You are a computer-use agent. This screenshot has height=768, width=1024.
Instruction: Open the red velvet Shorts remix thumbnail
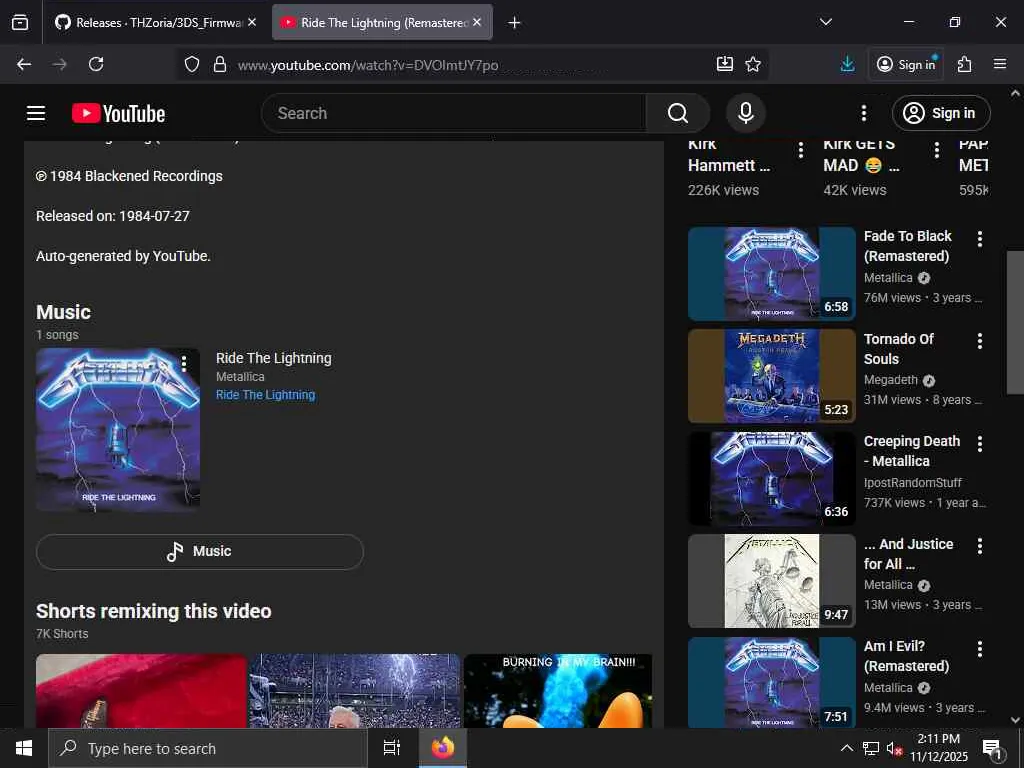[x=141, y=691]
